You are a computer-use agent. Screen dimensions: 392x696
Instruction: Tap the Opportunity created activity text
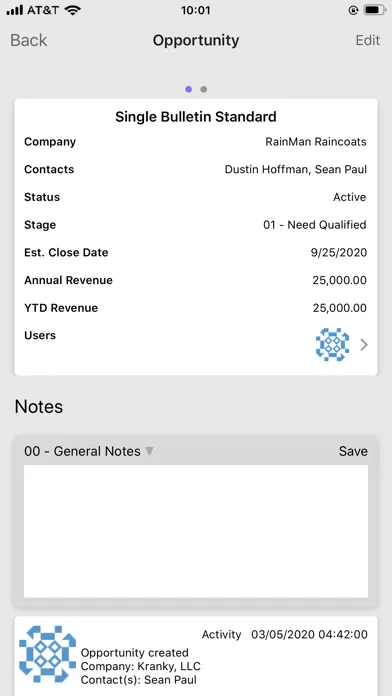tap(135, 653)
